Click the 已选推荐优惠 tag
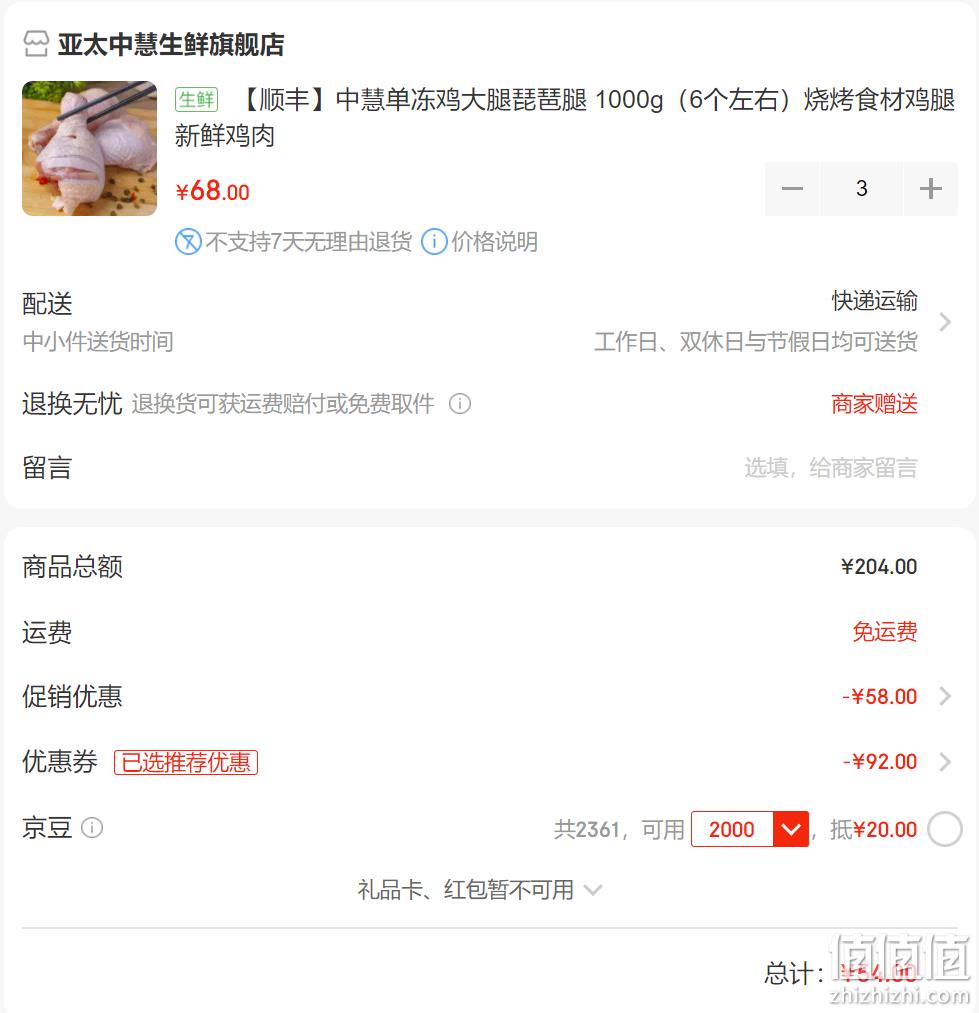This screenshot has width=979, height=1013. click(186, 762)
